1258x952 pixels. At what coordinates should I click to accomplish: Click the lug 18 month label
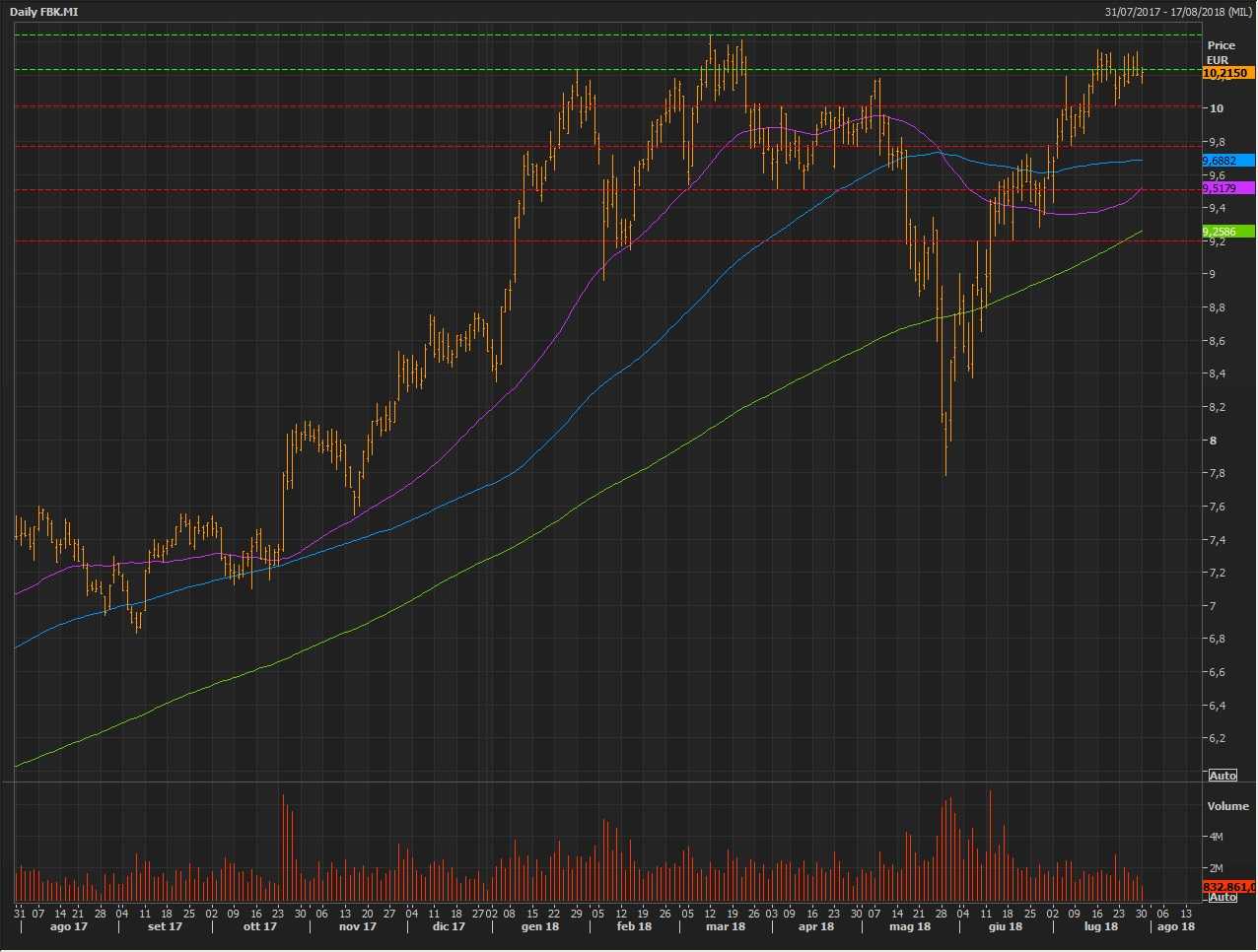(x=1100, y=926)
